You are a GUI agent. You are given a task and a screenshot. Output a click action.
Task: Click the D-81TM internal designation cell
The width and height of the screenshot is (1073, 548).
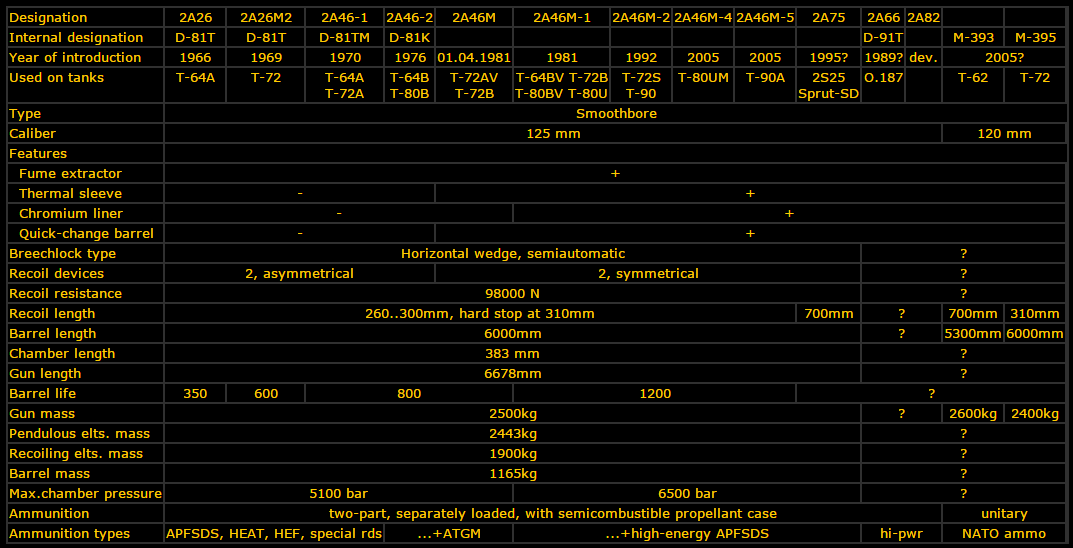[345, 38]
